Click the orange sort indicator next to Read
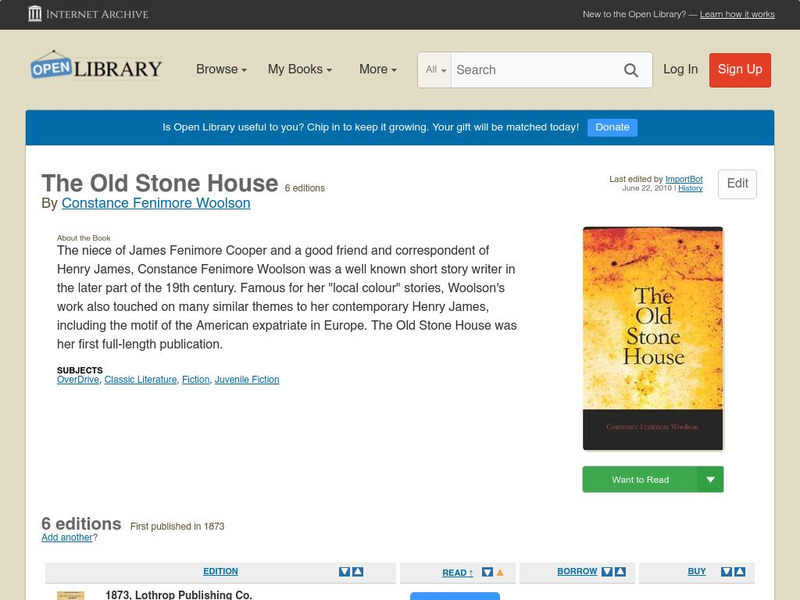Viewport: 800px width, 600px height. [x=499, y=571]
